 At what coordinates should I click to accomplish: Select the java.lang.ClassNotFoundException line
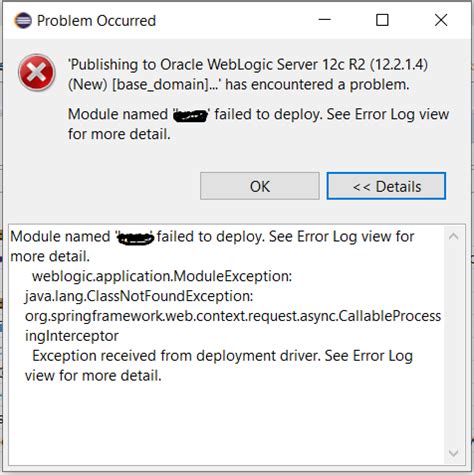pyautogui.click(x=139, y=296)
